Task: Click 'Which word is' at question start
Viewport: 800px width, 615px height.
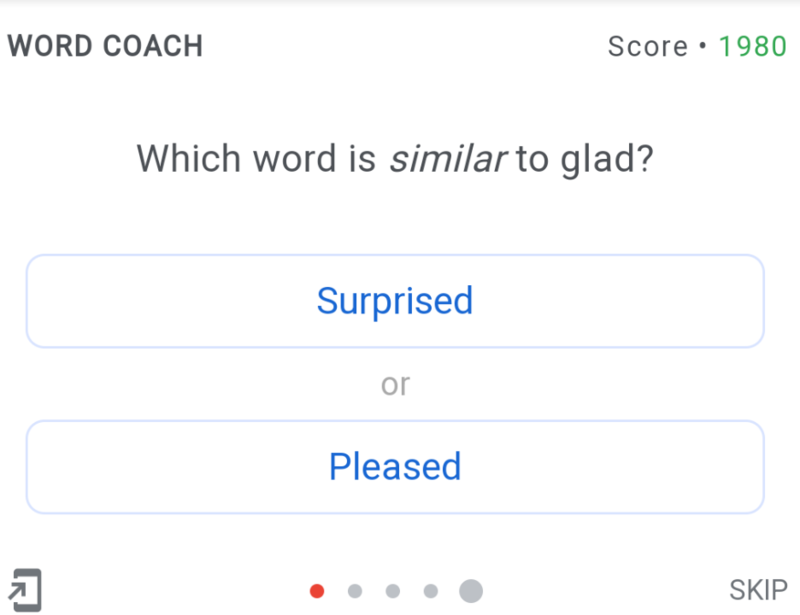Action: (x=256, y=159)
